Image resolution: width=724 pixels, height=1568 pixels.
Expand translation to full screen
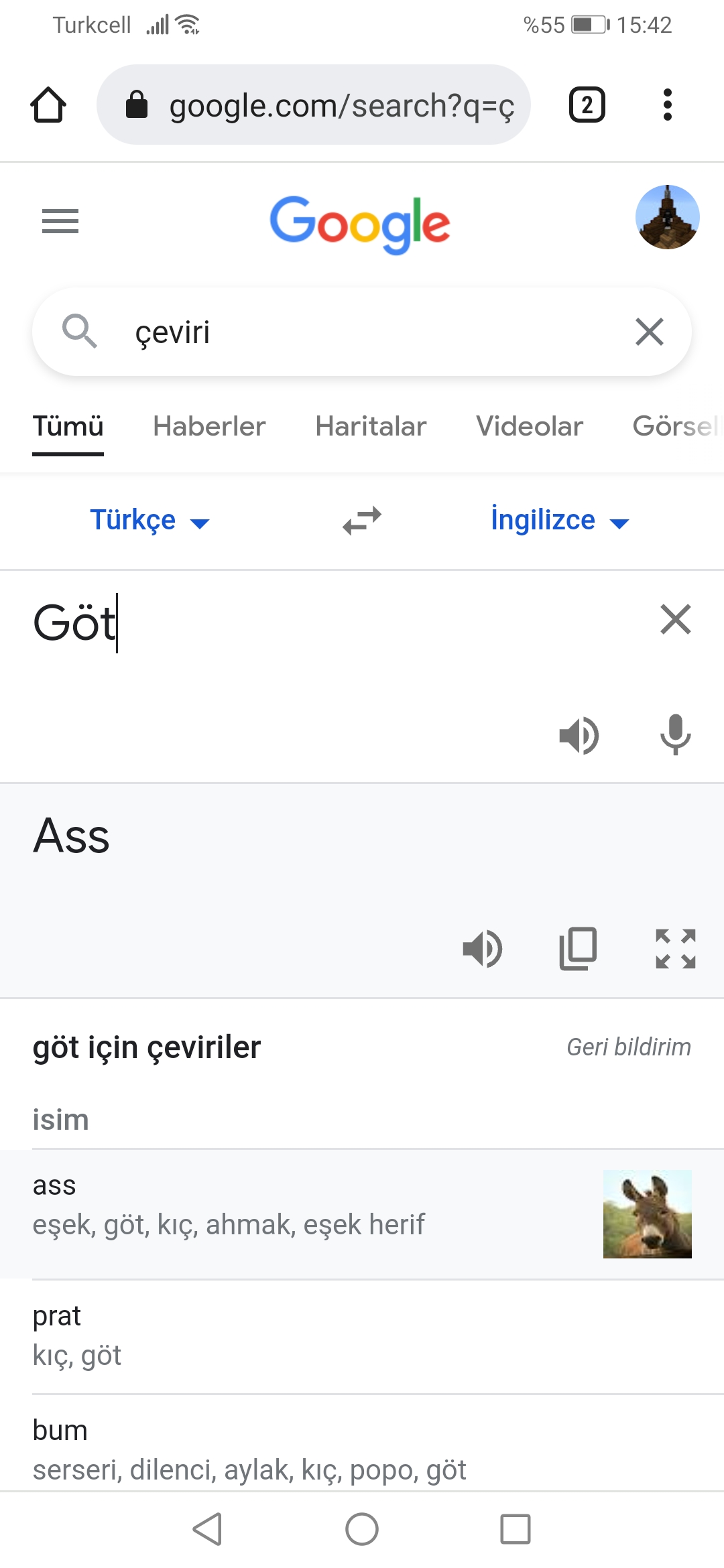click(676, 949)
